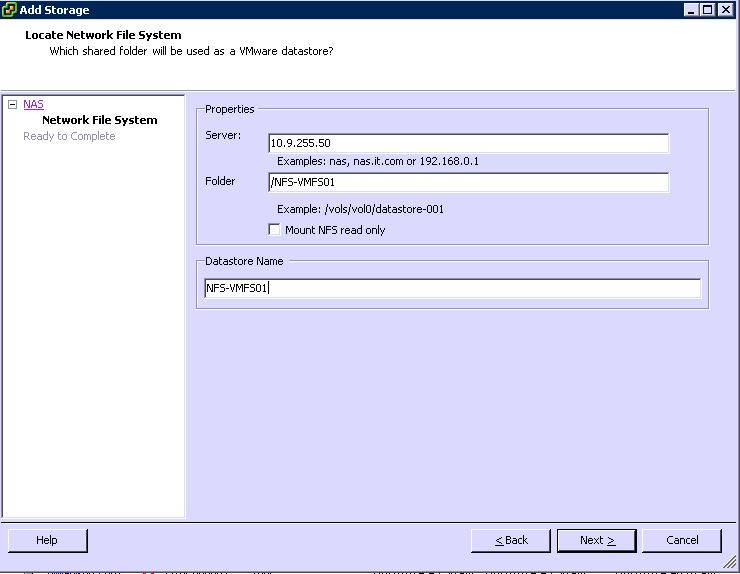The width and height of the screenshot is (740, 574).
Task: Maximize the Add Storage window
Action: (x=708, y=9)
